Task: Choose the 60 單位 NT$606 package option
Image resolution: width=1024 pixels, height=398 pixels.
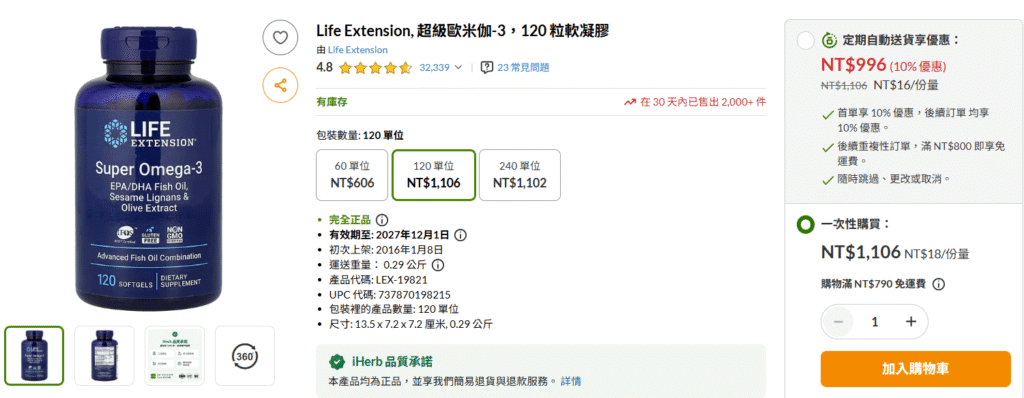Action: tap(352, 174)
